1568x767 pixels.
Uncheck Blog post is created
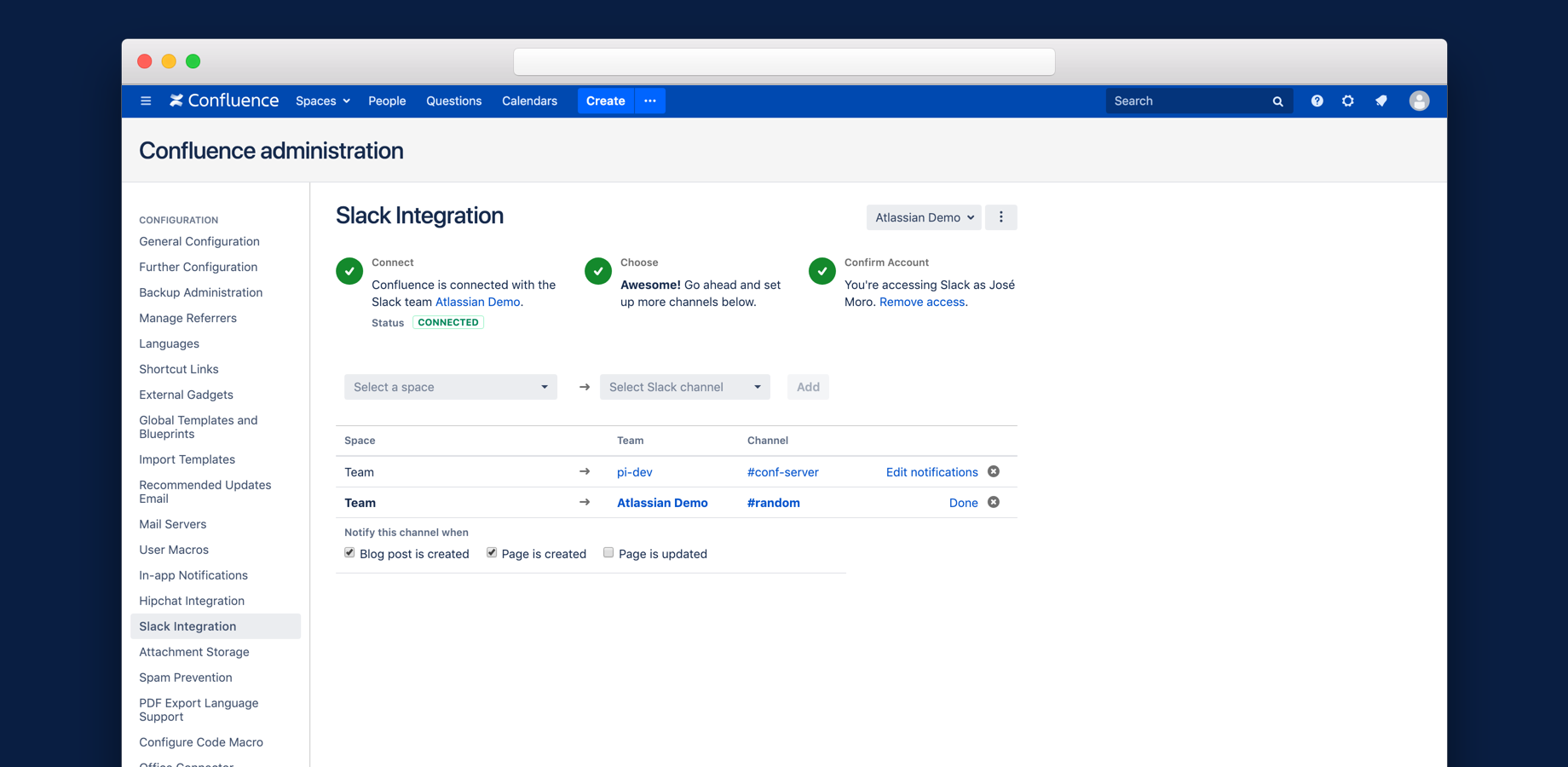(349, 552)
